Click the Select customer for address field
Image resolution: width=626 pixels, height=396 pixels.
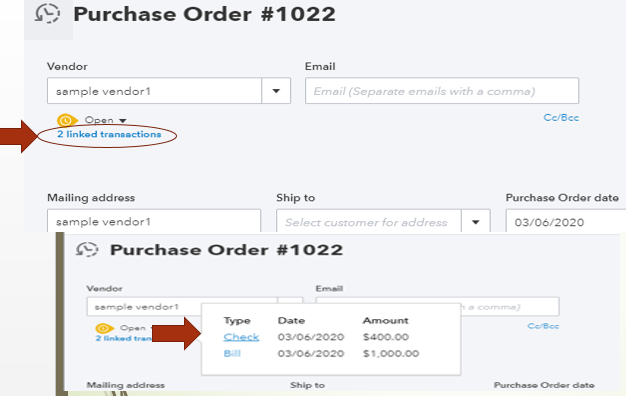pos(368,222)
